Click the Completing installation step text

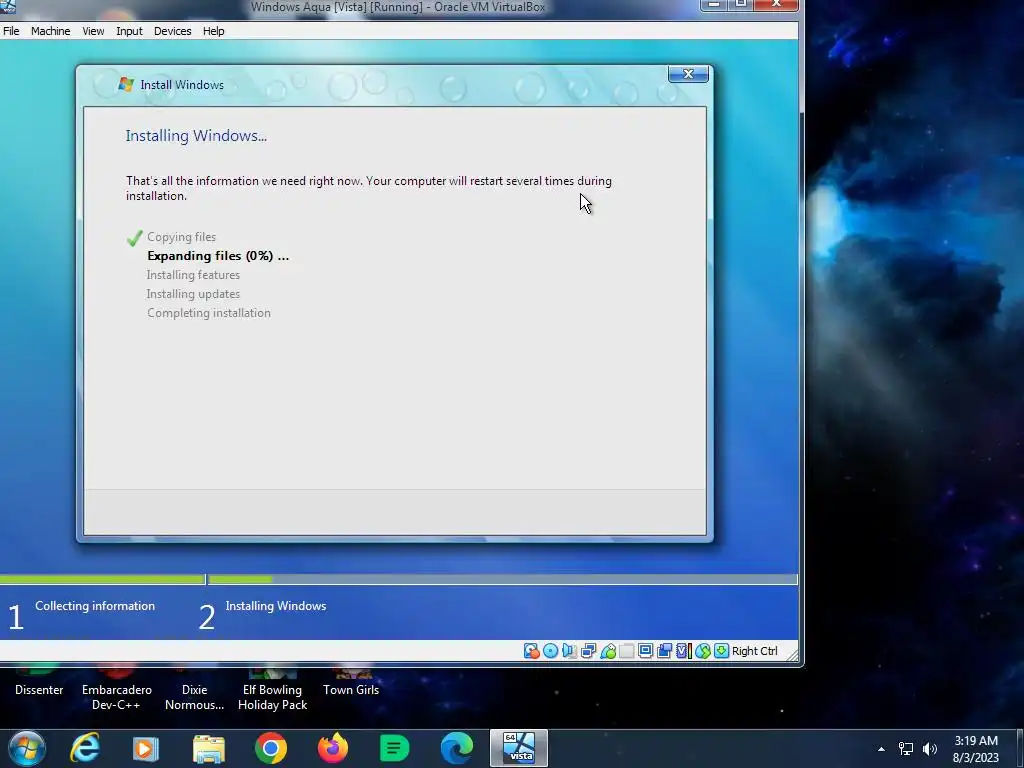pos(208,313)
